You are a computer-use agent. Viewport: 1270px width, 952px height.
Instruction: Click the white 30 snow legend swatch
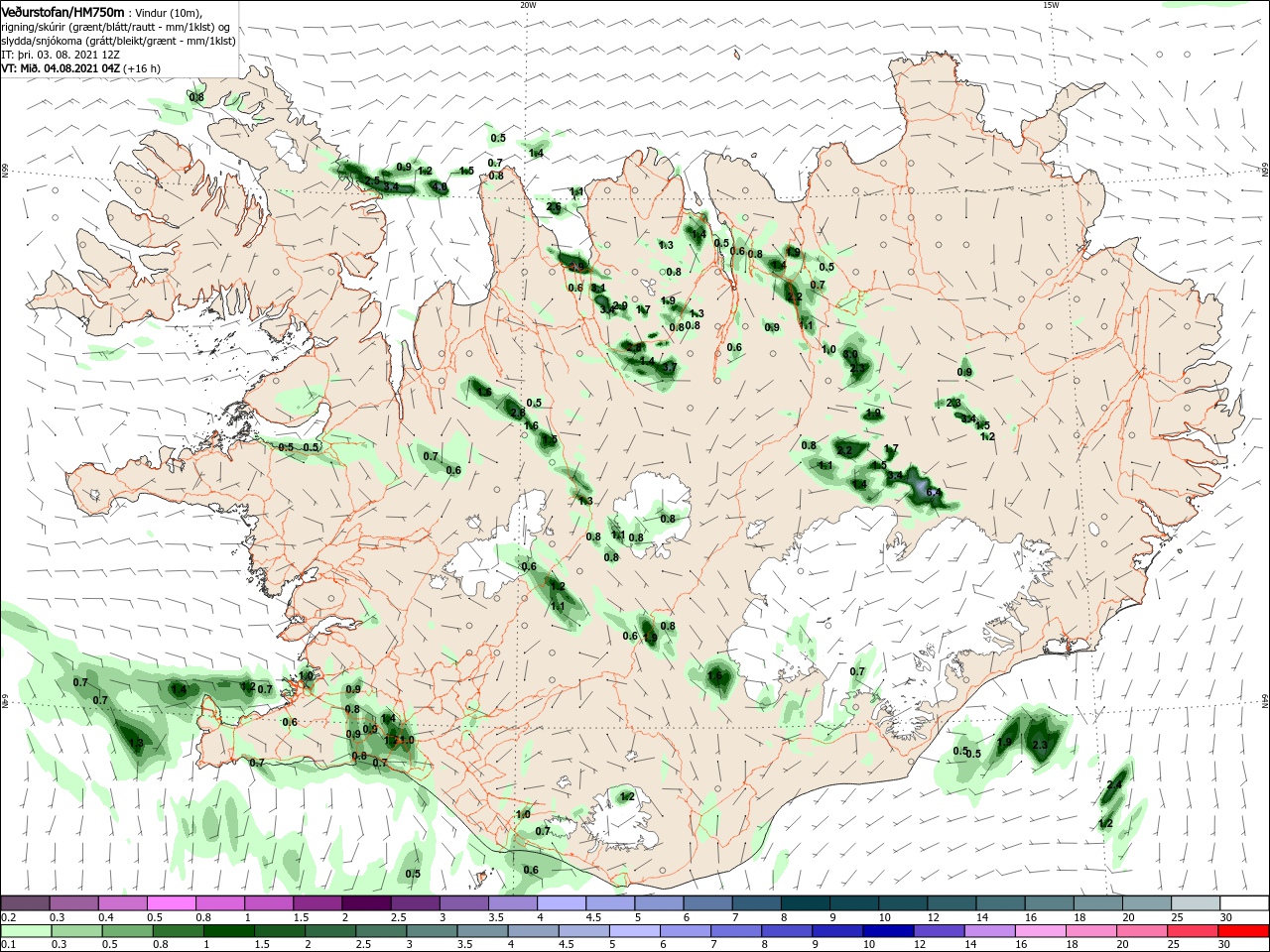point(1244,903)
